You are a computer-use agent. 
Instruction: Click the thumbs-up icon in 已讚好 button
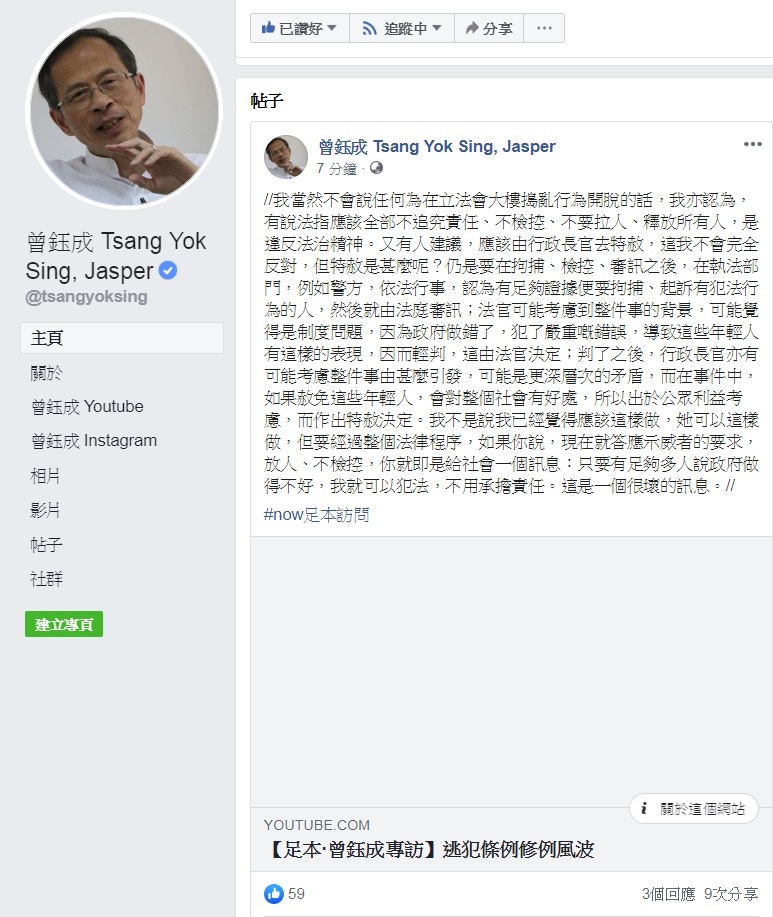268,27
